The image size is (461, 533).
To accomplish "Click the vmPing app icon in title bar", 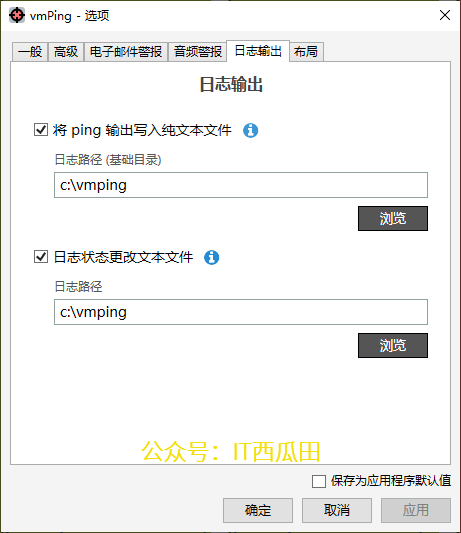I will 17,15.
